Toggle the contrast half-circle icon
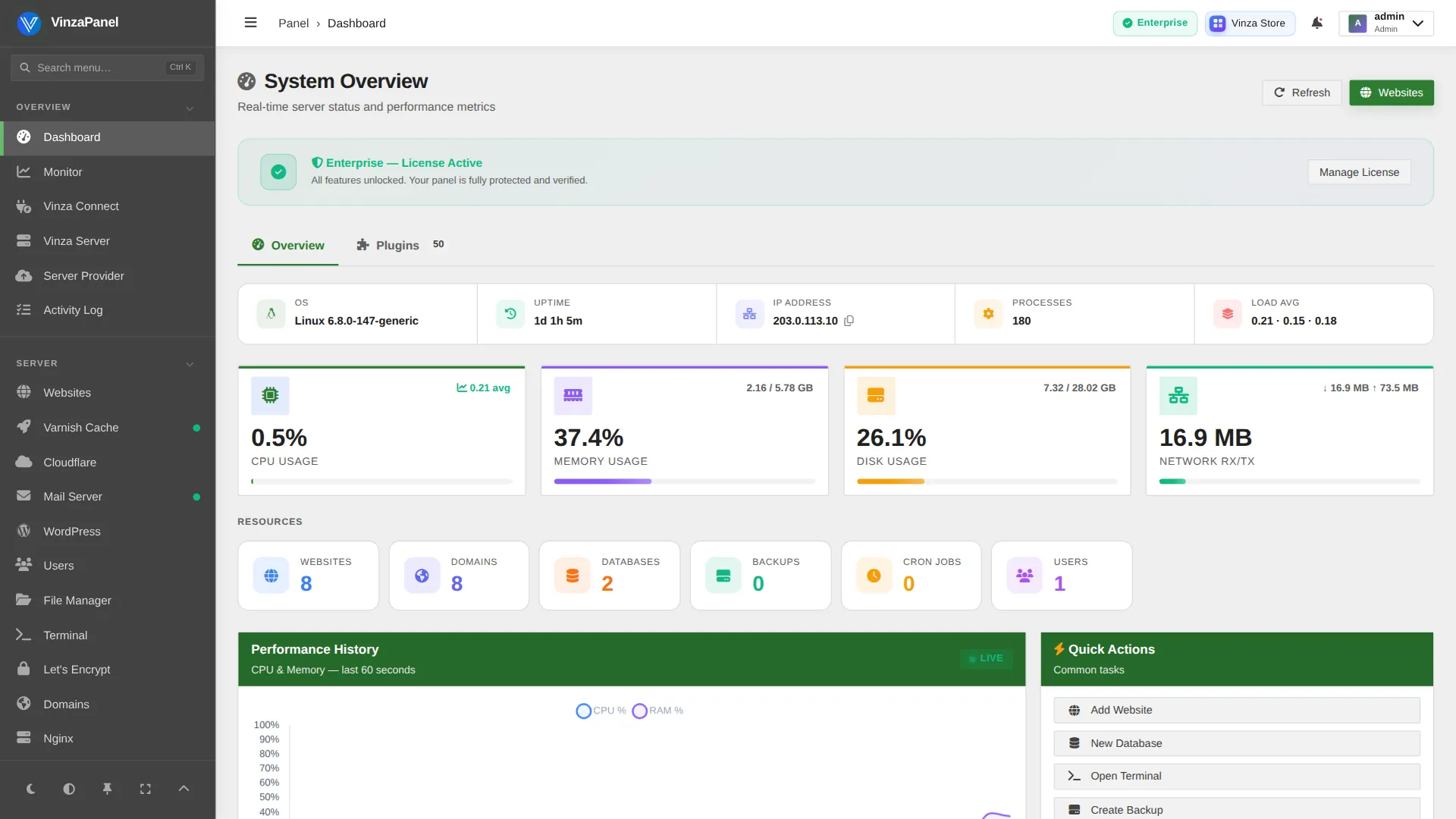The image size is (1456, 819). [x=69, y=789]
